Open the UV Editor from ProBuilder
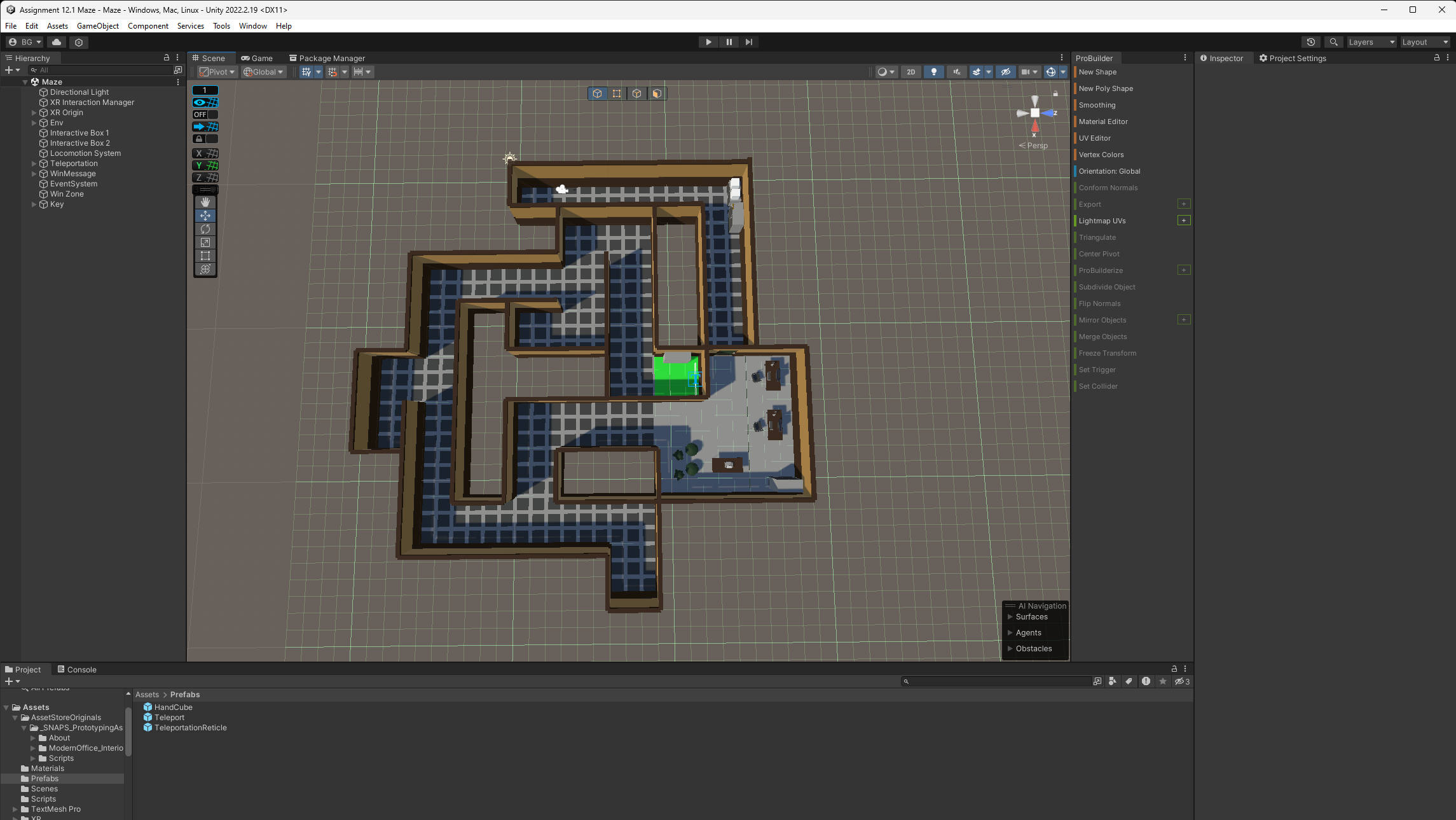Screen dimensions: 1456x820 1095,138
